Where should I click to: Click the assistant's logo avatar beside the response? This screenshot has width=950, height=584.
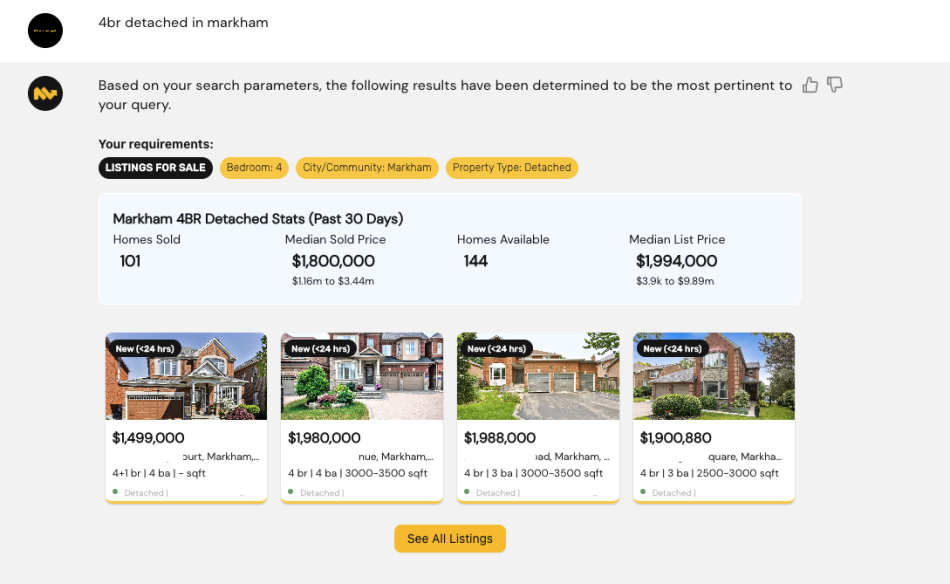click(x=45, y=93)
